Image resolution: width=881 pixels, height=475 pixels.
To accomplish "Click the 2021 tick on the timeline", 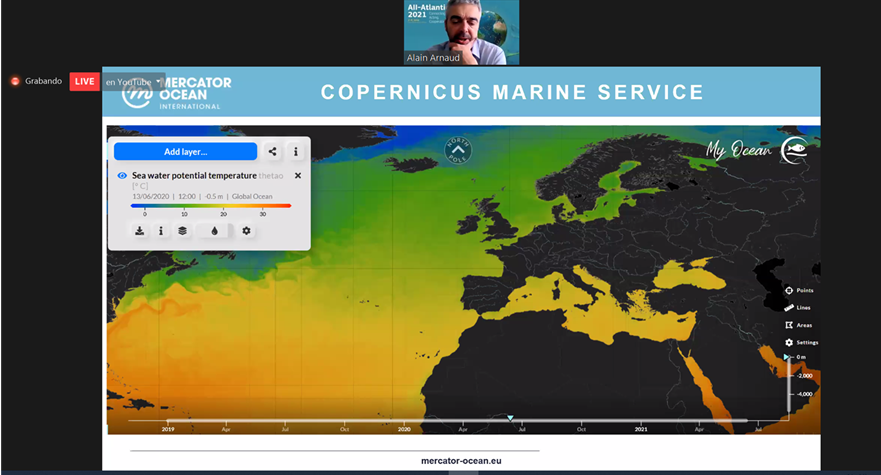I will [x=641, y=429].
